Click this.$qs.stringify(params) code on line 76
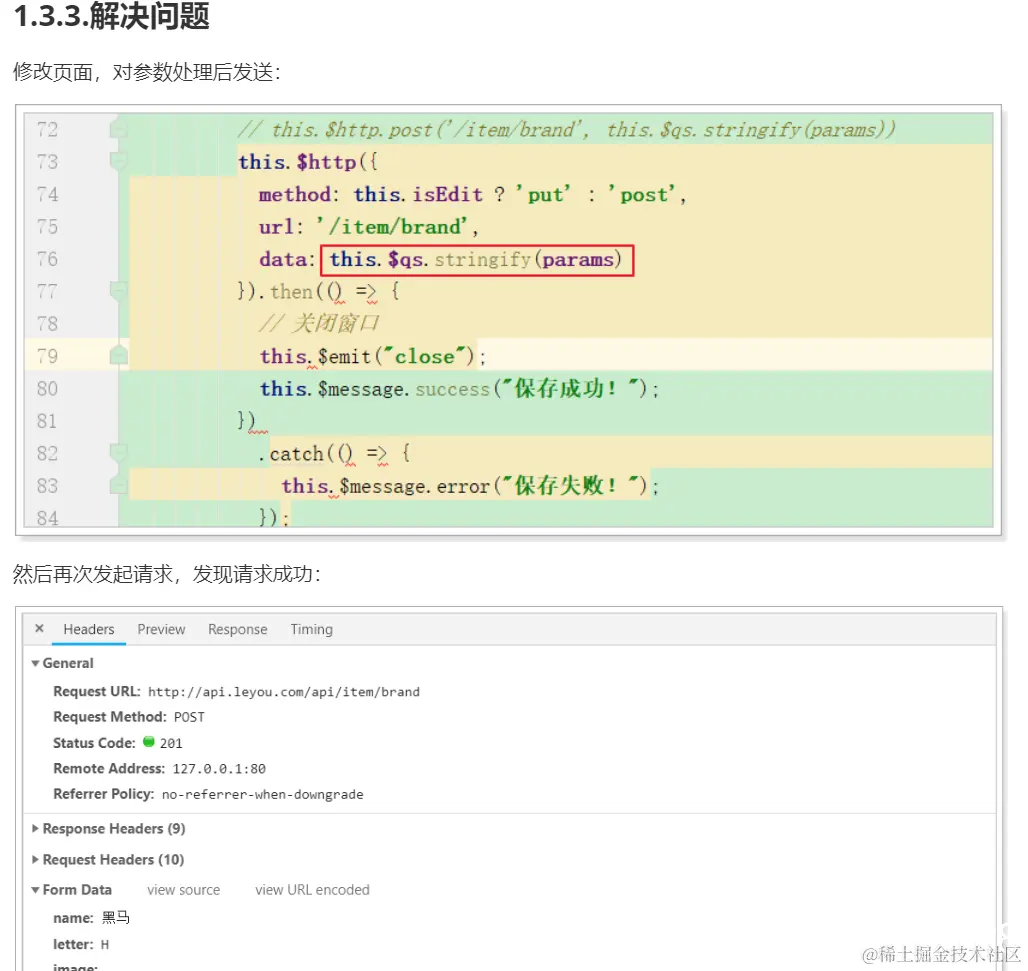Screen dimensions: 1028x971 [x=476, y=260]
